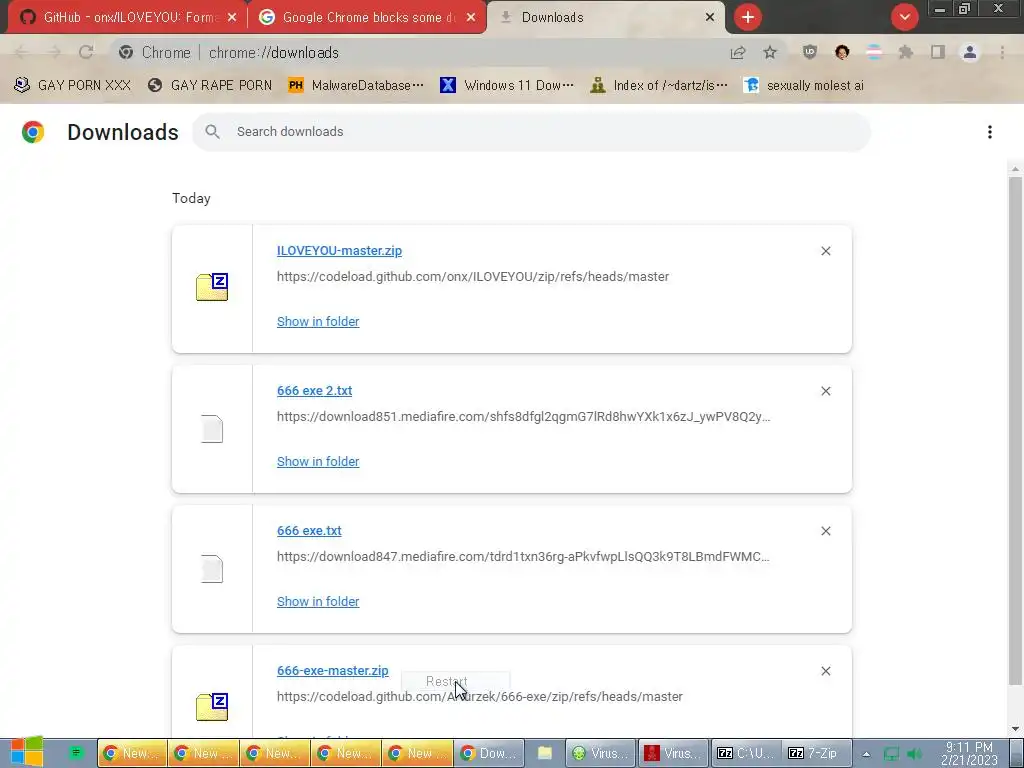Click the taskbar clock showing 9:11 PM
Viewport: 1024px width, 768px height.
pyautogui.click(x=969, y=754)
